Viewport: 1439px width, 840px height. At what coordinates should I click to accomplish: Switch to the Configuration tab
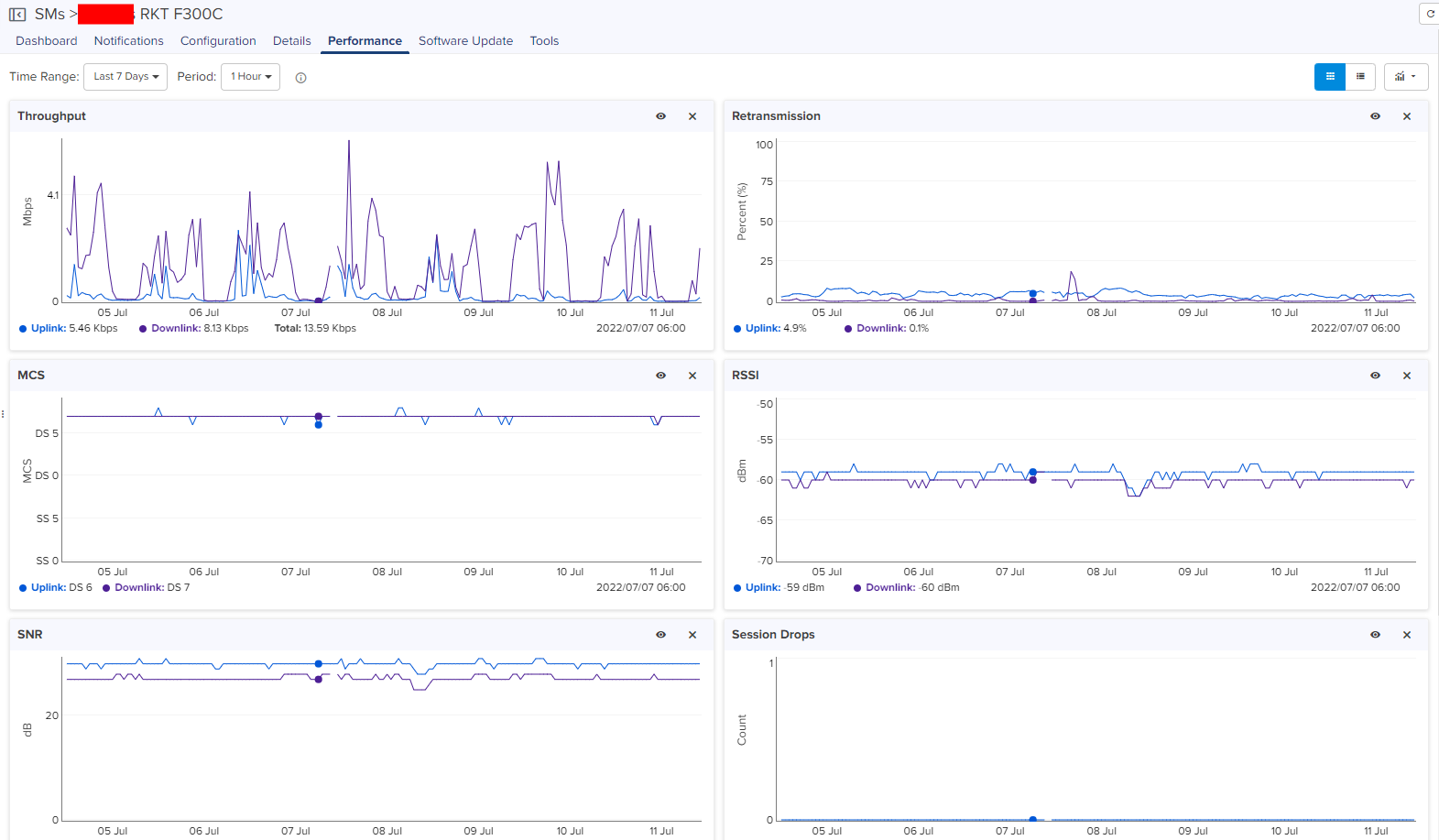[218, 41]
